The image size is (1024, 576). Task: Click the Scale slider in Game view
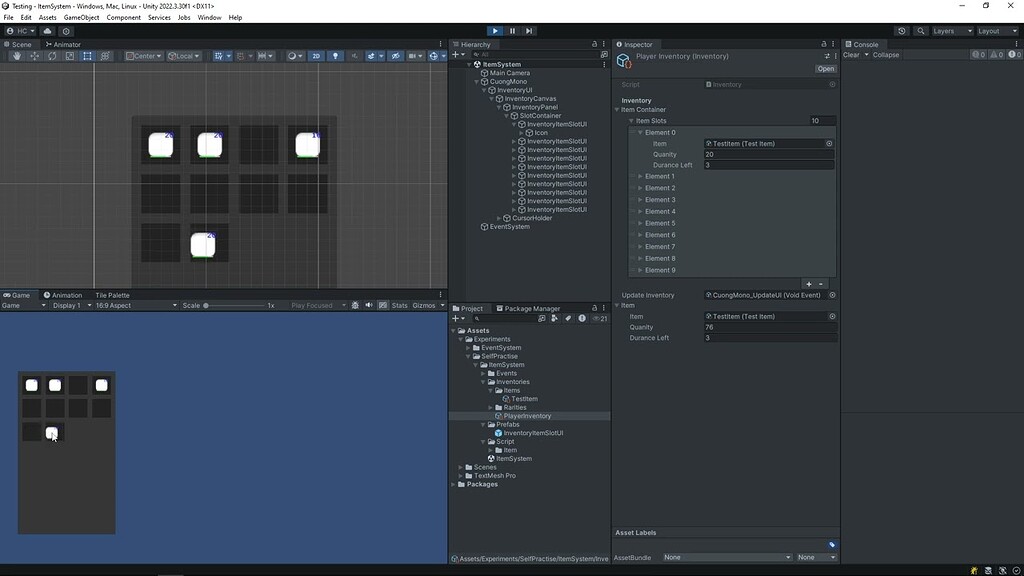pyautogui.click(x=206, y=305)
